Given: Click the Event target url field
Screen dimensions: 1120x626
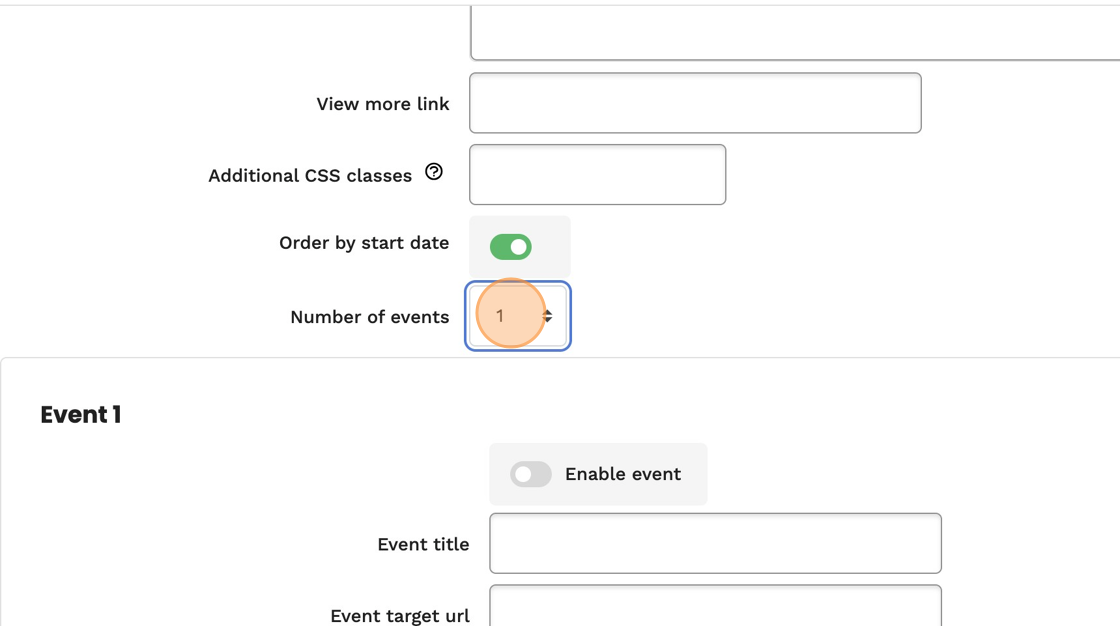Looking at the screenshot, I should click(x=714, y=608).
